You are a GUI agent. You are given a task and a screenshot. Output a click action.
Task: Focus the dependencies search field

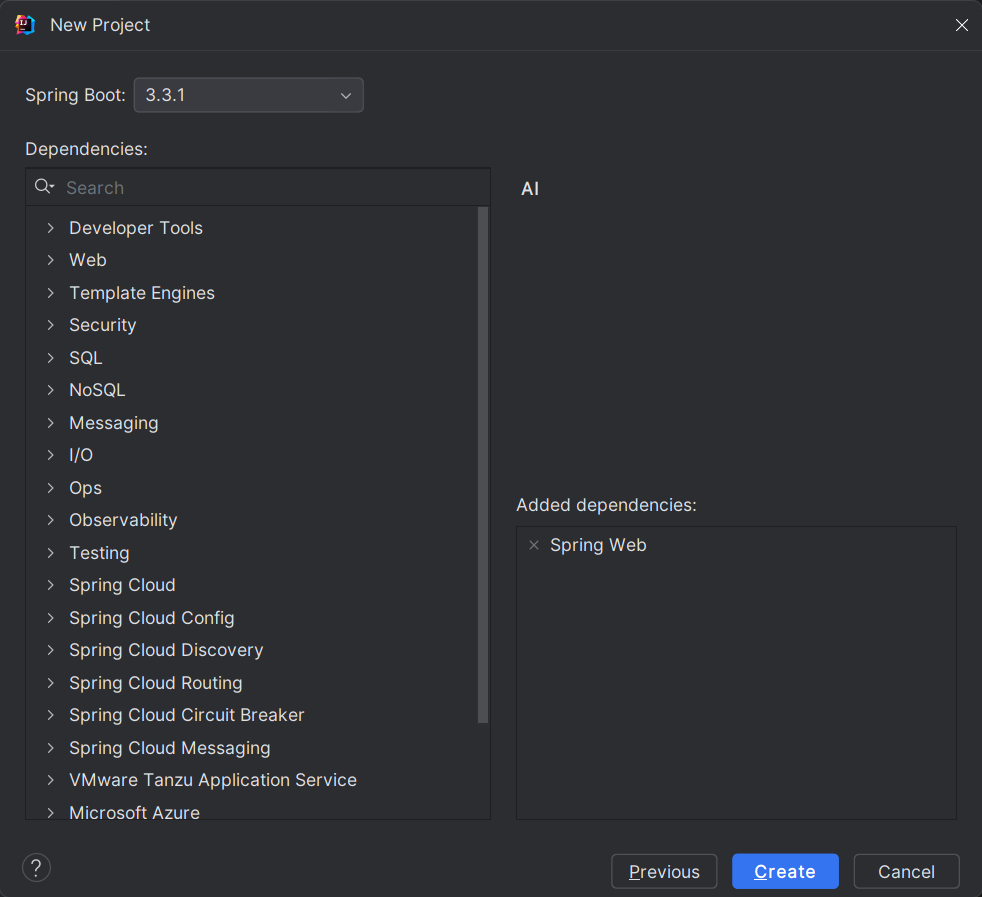(270, 188)
